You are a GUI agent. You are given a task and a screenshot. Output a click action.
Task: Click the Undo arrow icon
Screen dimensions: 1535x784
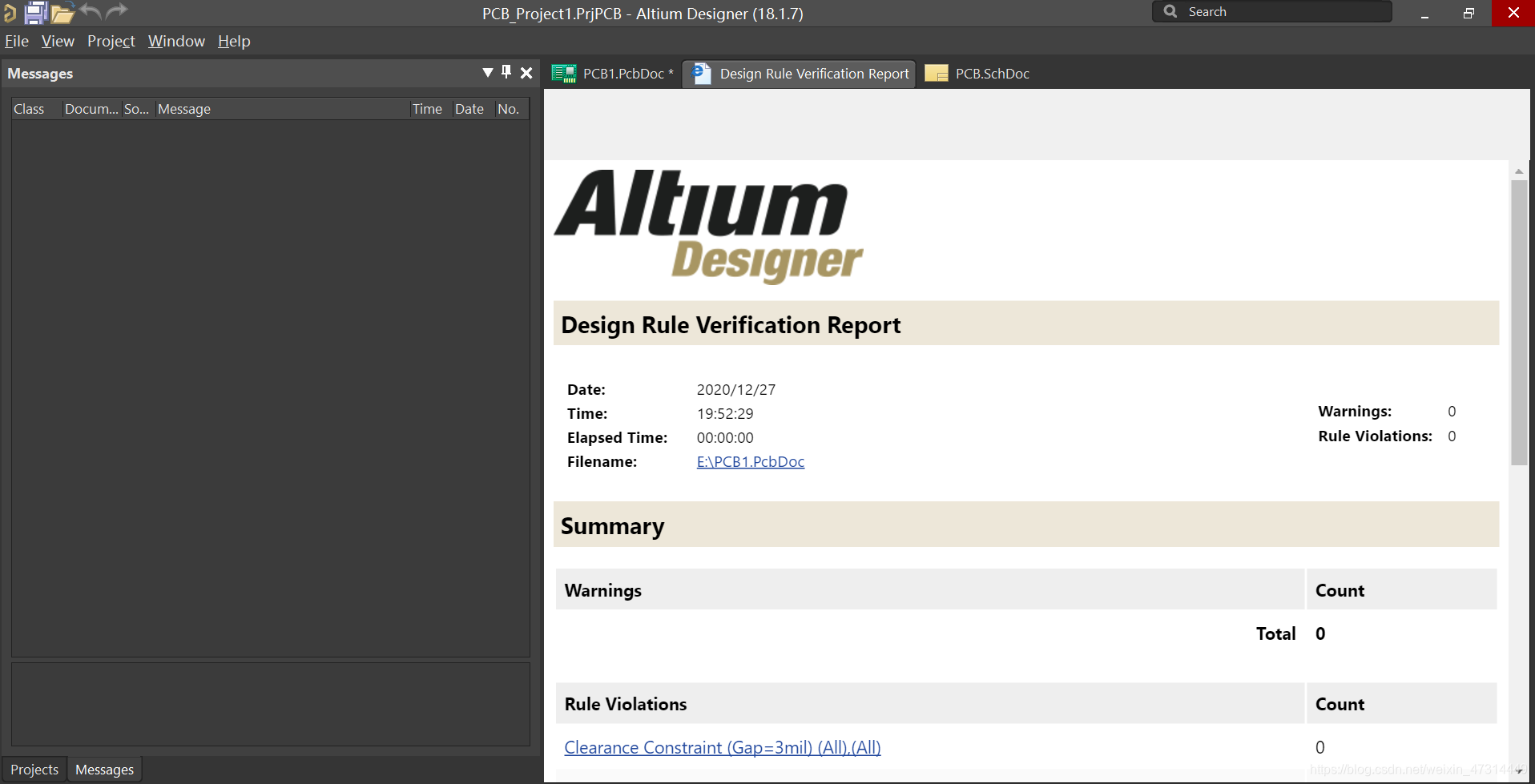91,11
